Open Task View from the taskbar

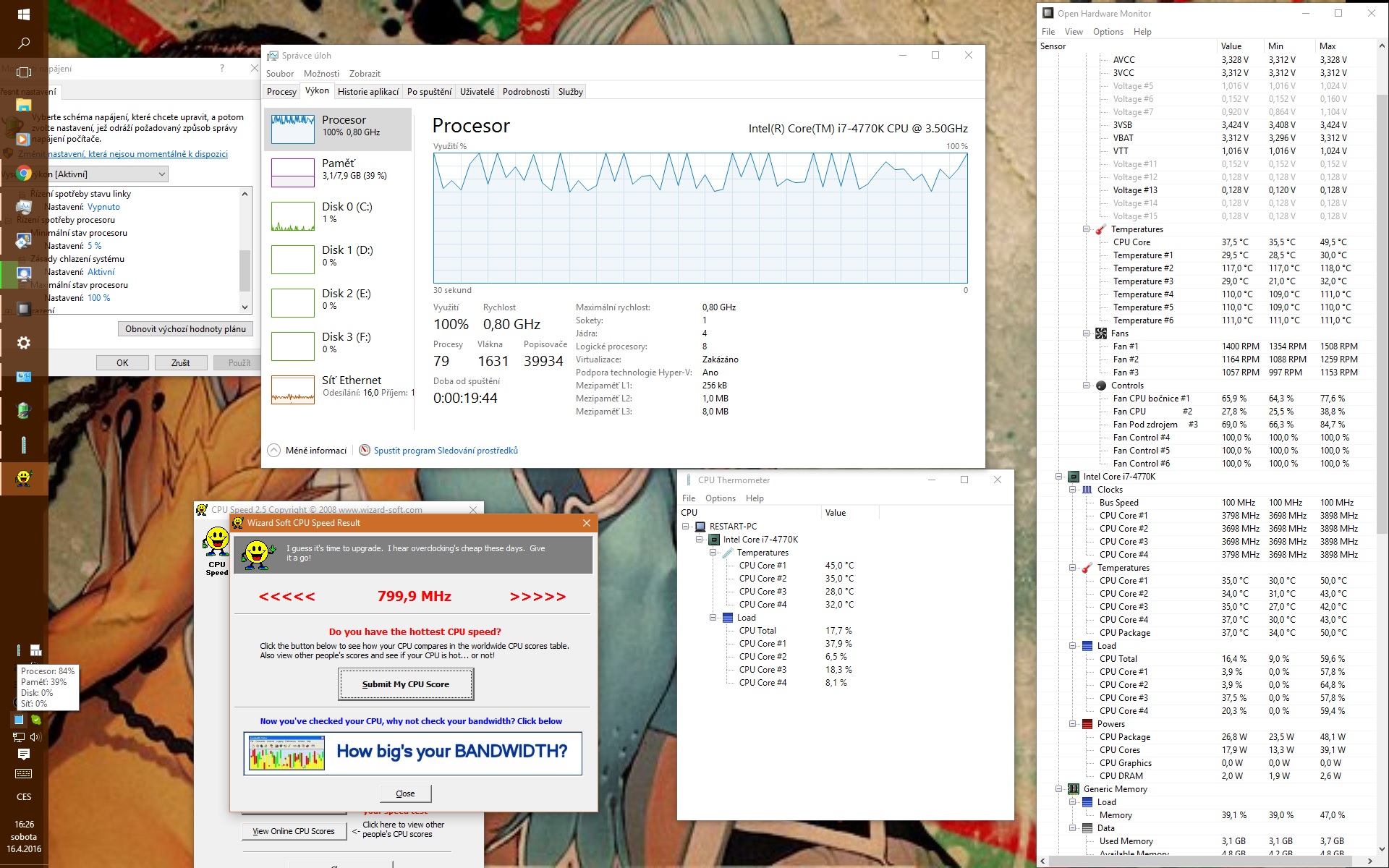pos(24,72)
